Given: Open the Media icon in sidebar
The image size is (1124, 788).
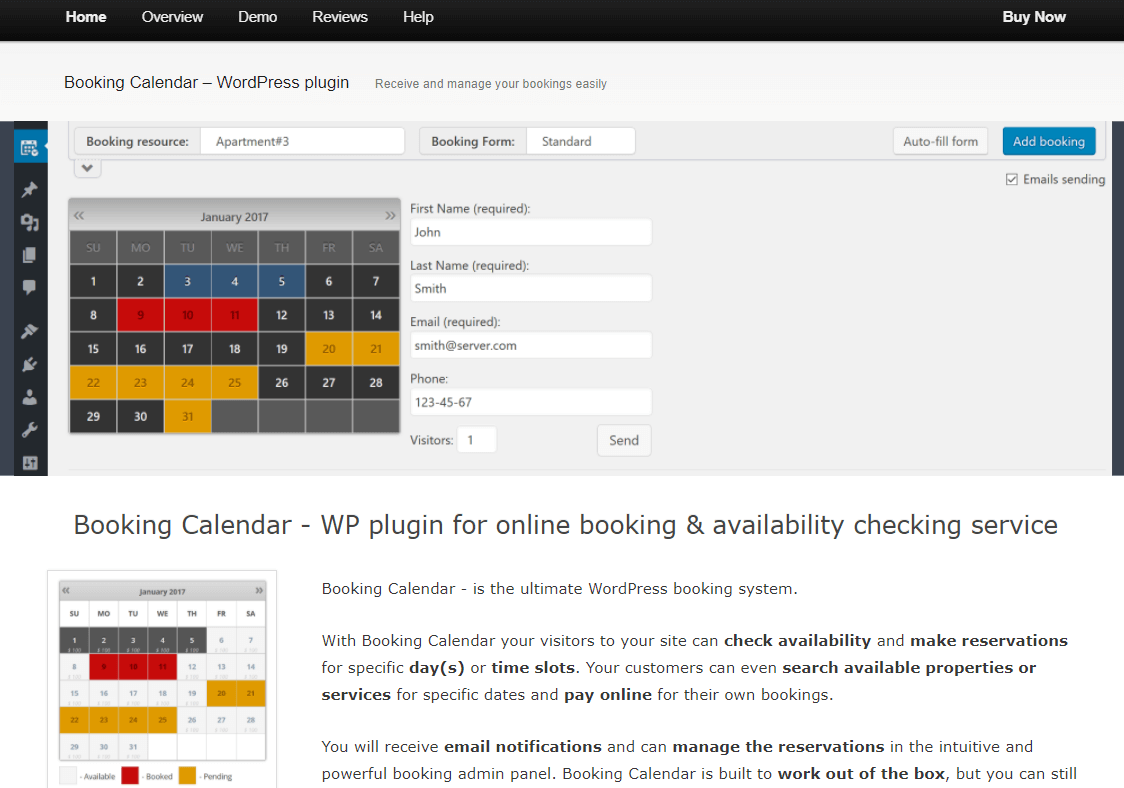Looking at the screenshot, I should pos(29,222).
